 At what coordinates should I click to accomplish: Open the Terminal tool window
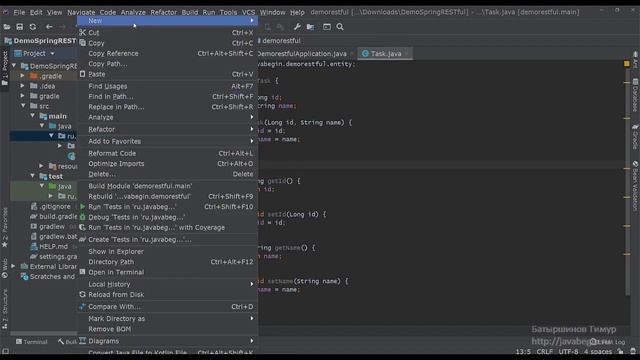click(31, 342)
